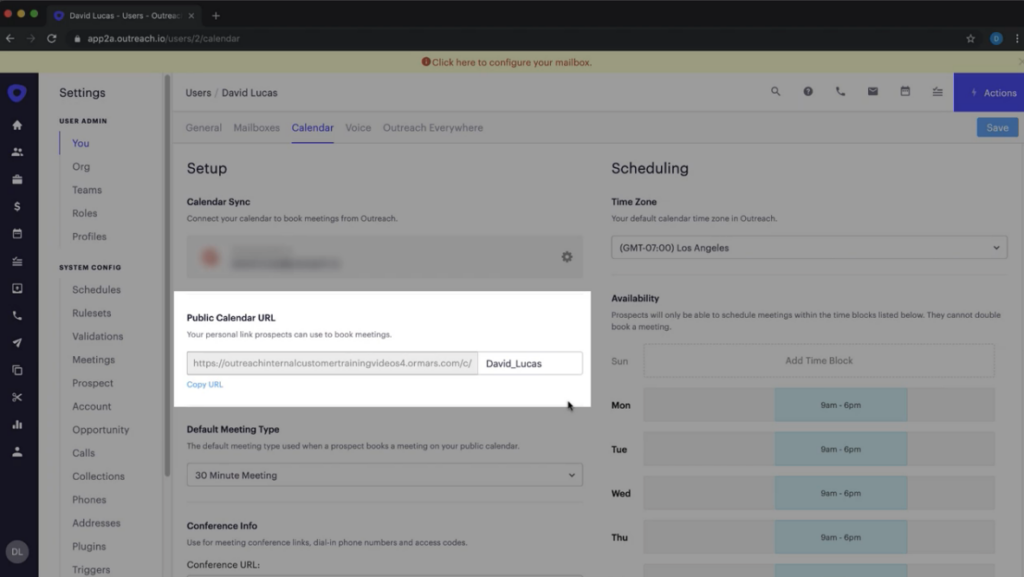Switch to the Voice tab
Viewport: 1024px width, 577px height.
358,128
